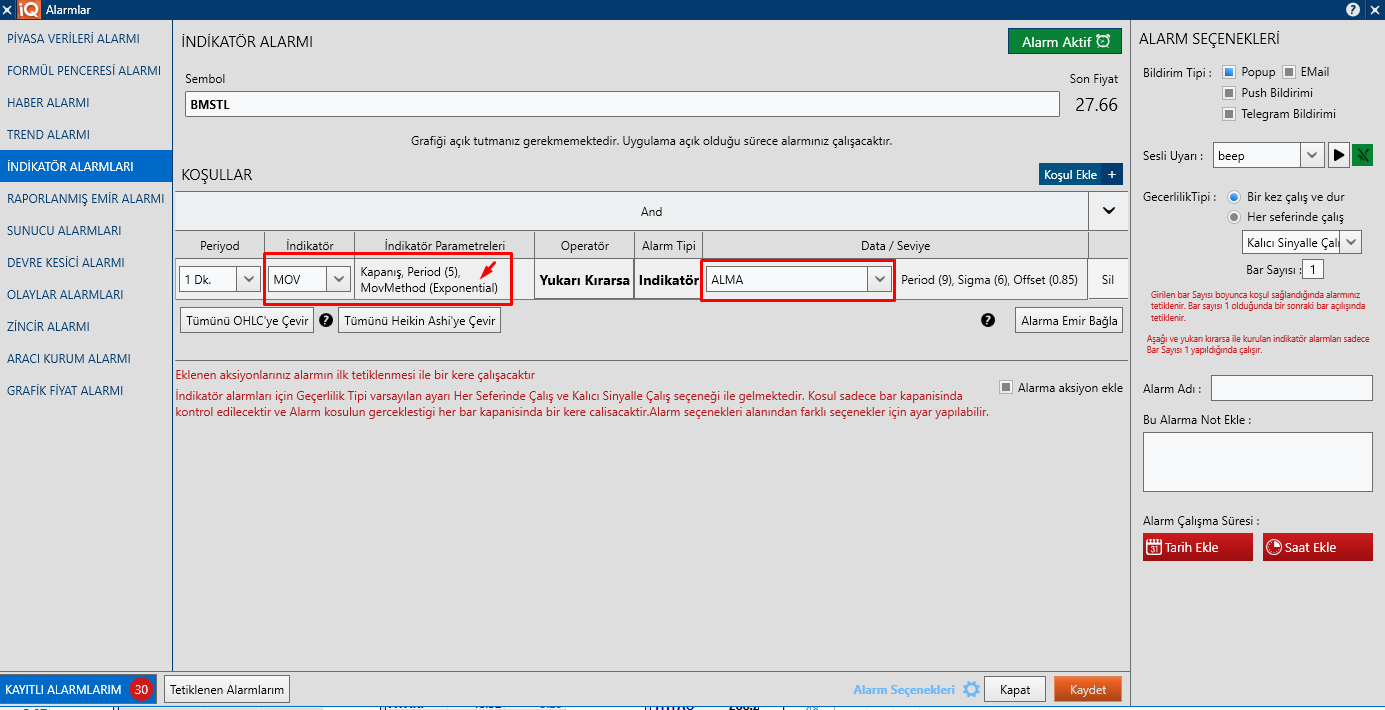Image resolution: width=1385 pixels, height=710 pixels.
Task: Click the Tarih Ekle calendar button
Action: (x=1197, y=547)
